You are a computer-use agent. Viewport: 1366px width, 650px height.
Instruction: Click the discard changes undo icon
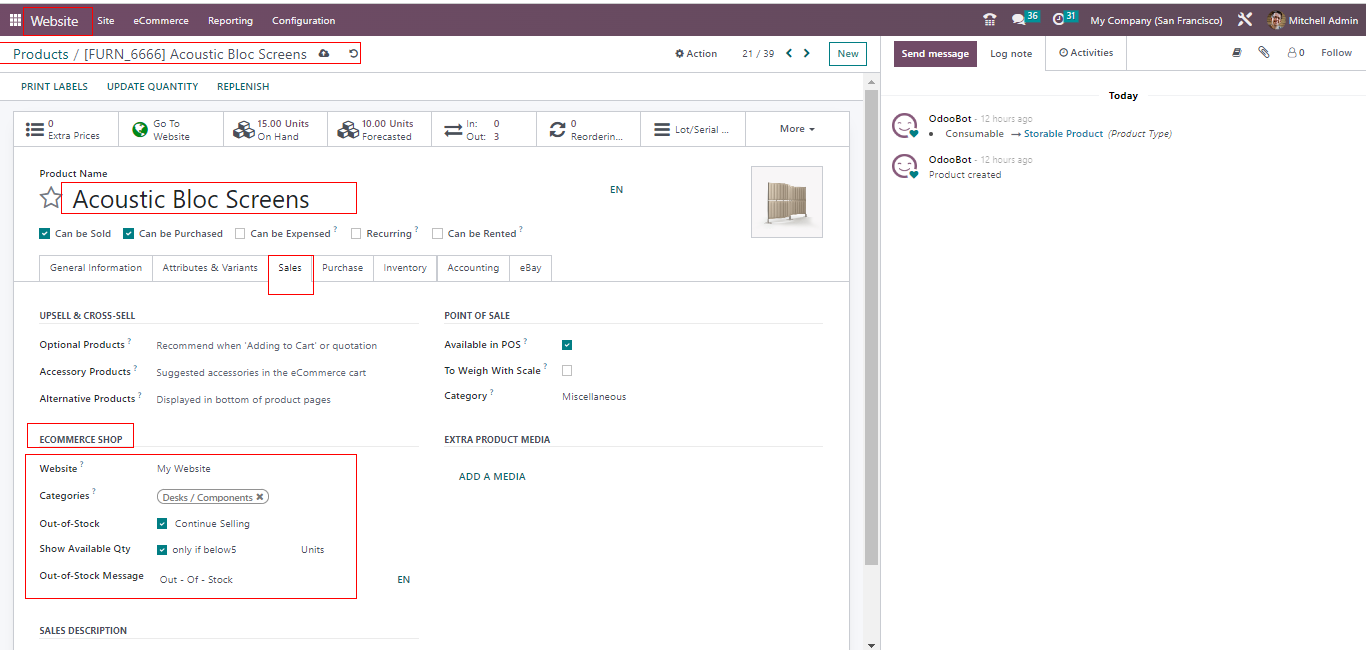coord(353,54)
